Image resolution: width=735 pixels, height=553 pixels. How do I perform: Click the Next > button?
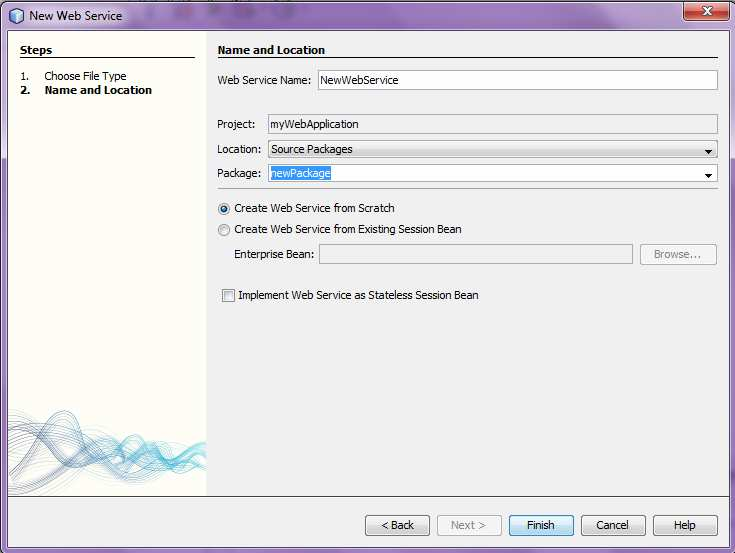coord(469,525)
